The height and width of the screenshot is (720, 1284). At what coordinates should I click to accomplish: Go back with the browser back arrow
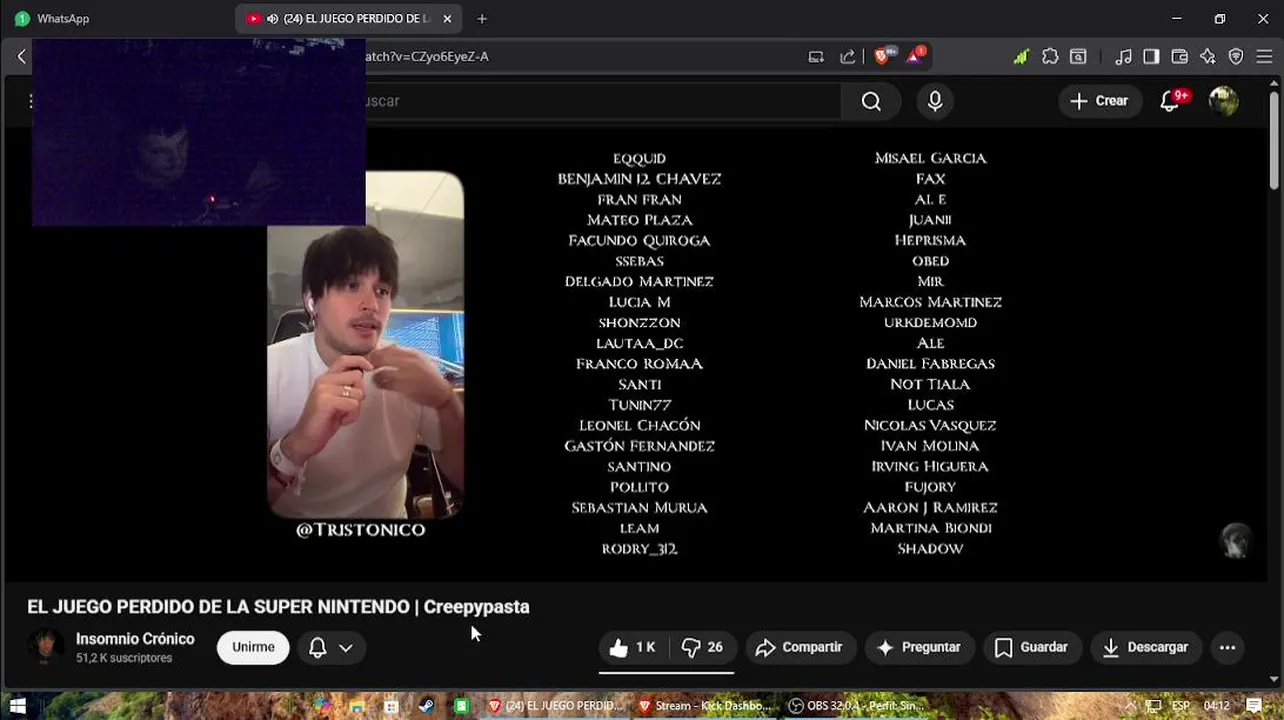21,57
